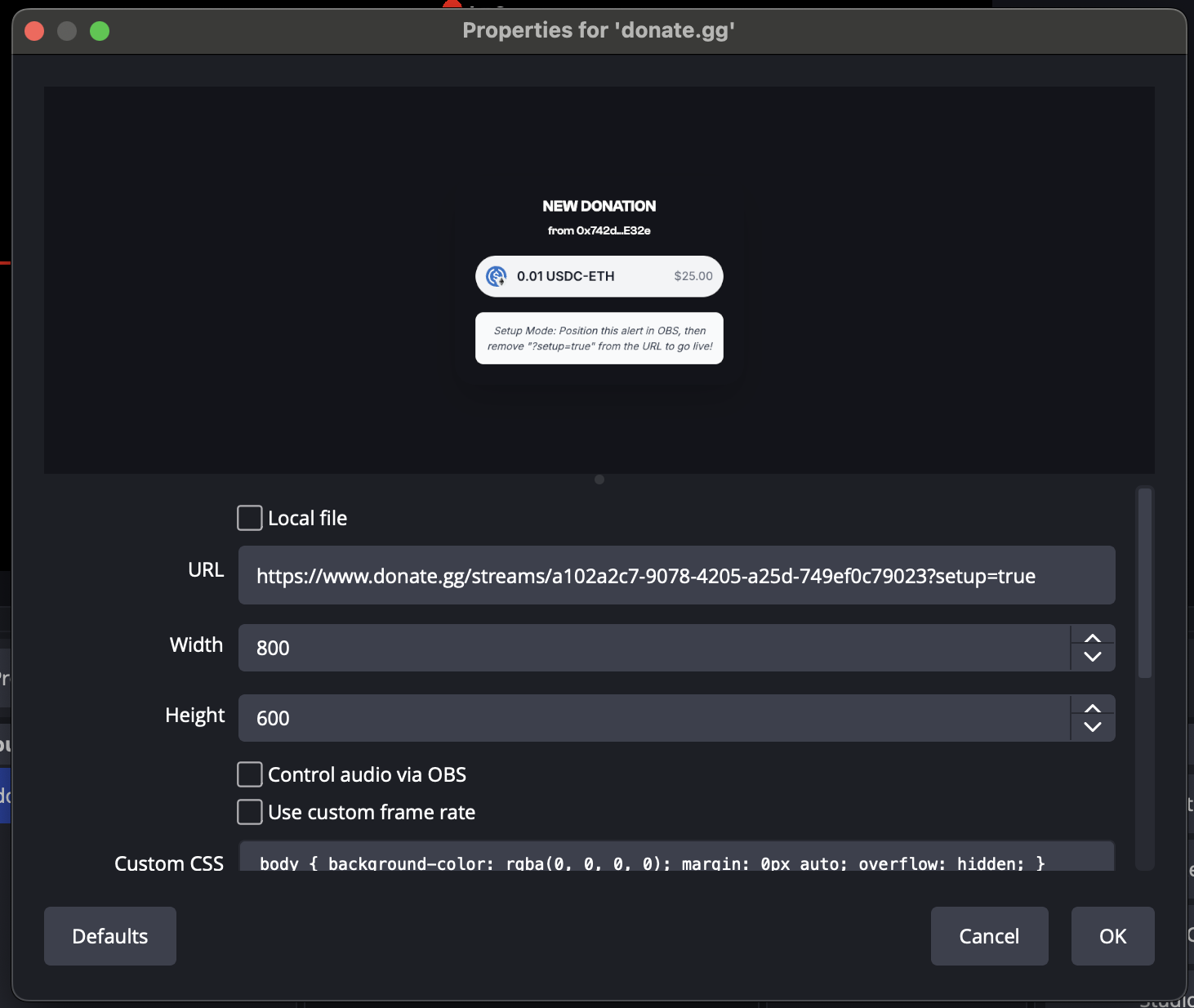
Task: Click the USDC-ETH coin icon in preview
Action: pos(497,276)
